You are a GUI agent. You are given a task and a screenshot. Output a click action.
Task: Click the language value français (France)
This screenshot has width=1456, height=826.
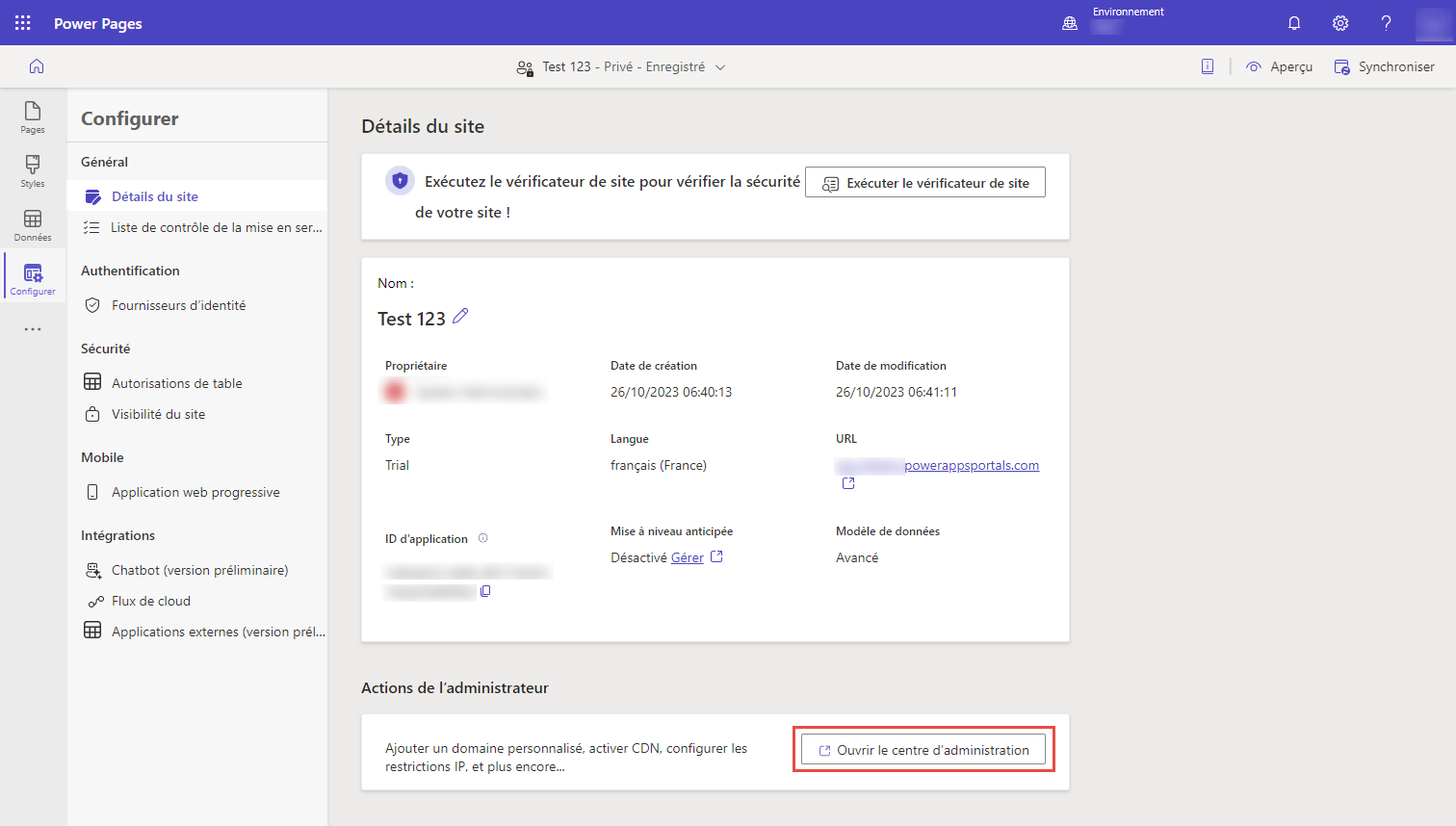click(x=659, y=465)
